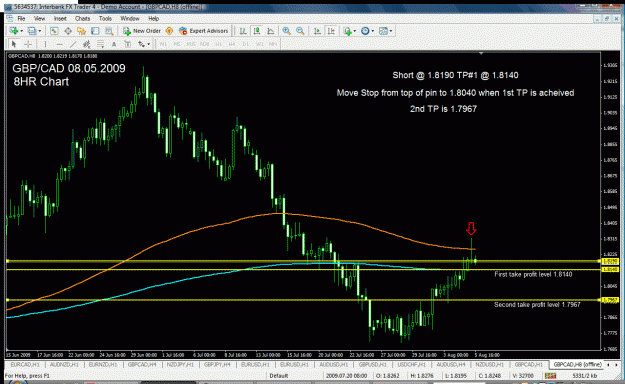Zoom in on the chart

[x=286, y=31]
